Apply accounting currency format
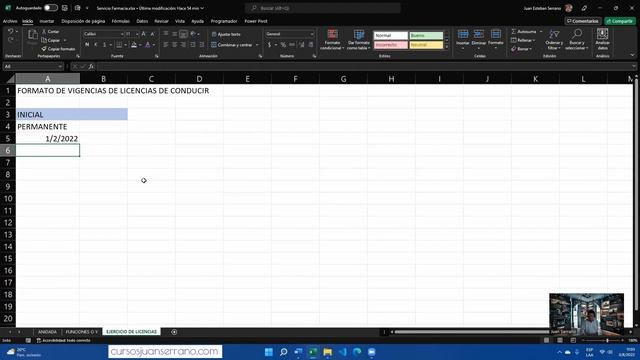The image size is (640, 360). pos(269,44)
